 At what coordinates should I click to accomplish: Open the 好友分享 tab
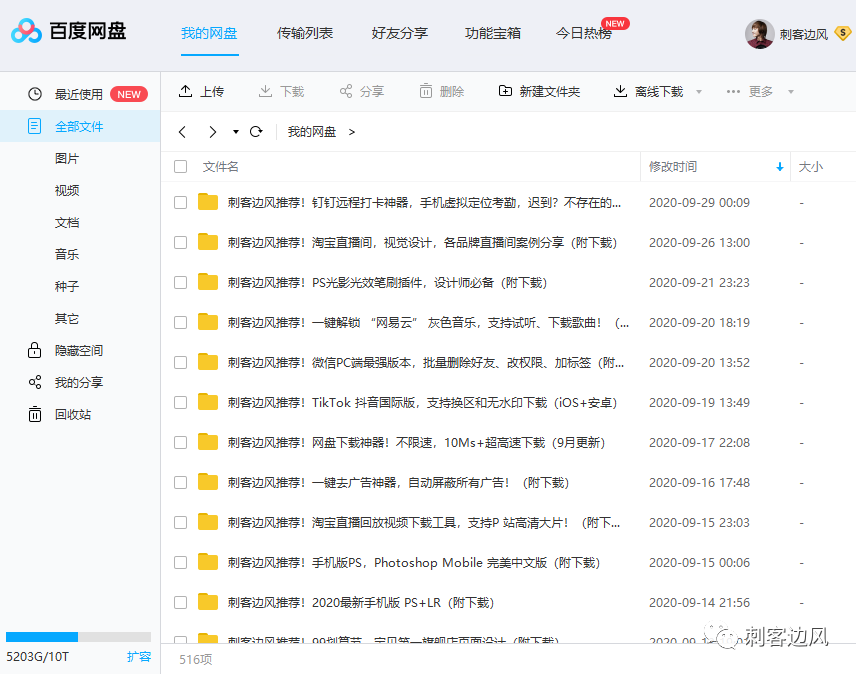(400, 33)
